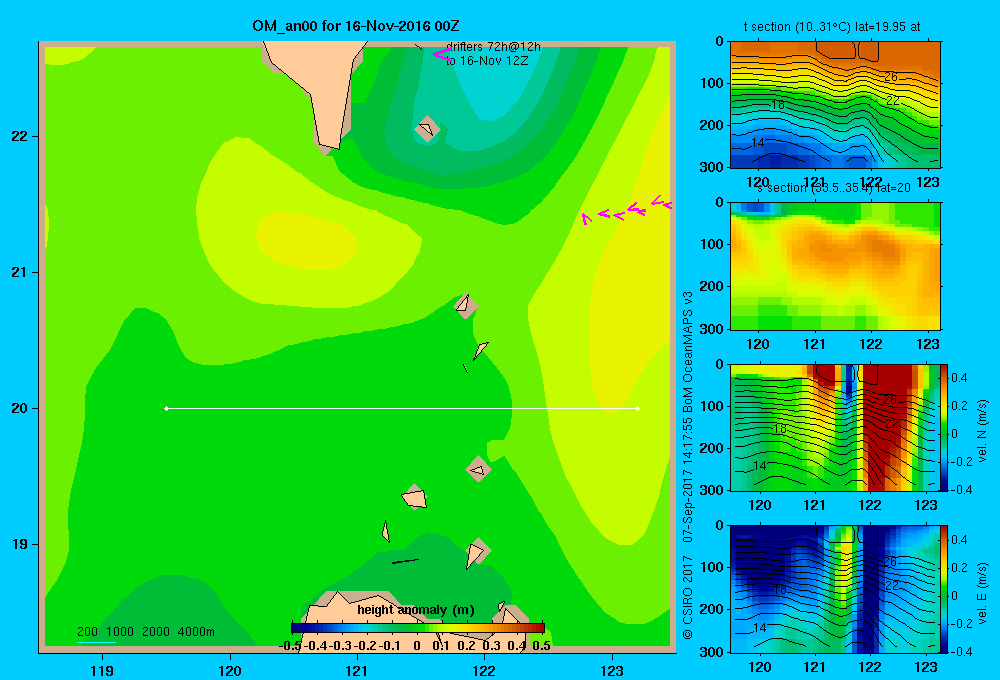The width and height of the screenshot is (1000, 680).
Task: Click the magenta drifter arrow beside drifters label
Action: (x=441, y=54)
